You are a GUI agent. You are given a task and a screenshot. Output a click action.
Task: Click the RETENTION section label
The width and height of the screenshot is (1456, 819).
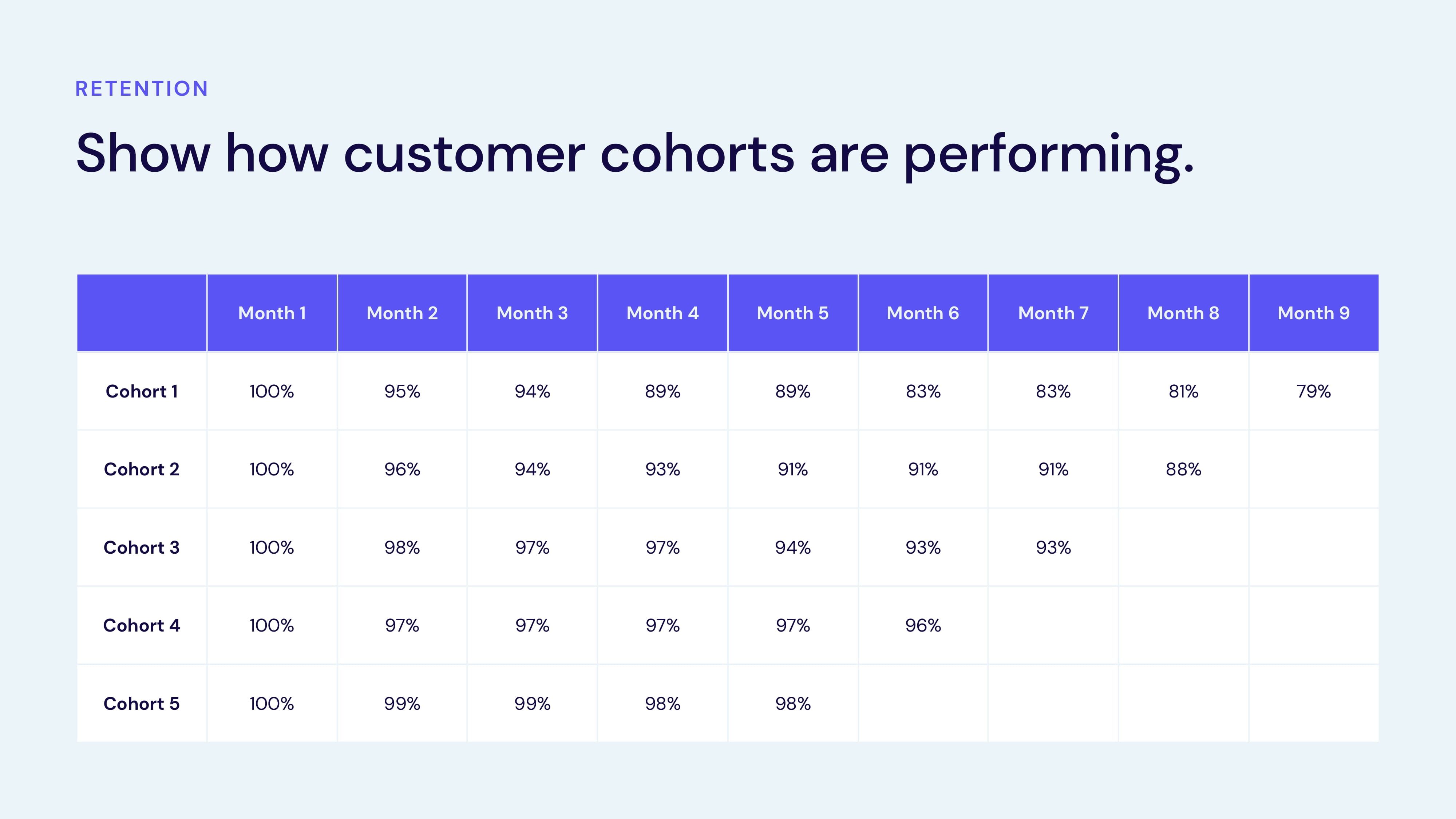tap(142, 89)
